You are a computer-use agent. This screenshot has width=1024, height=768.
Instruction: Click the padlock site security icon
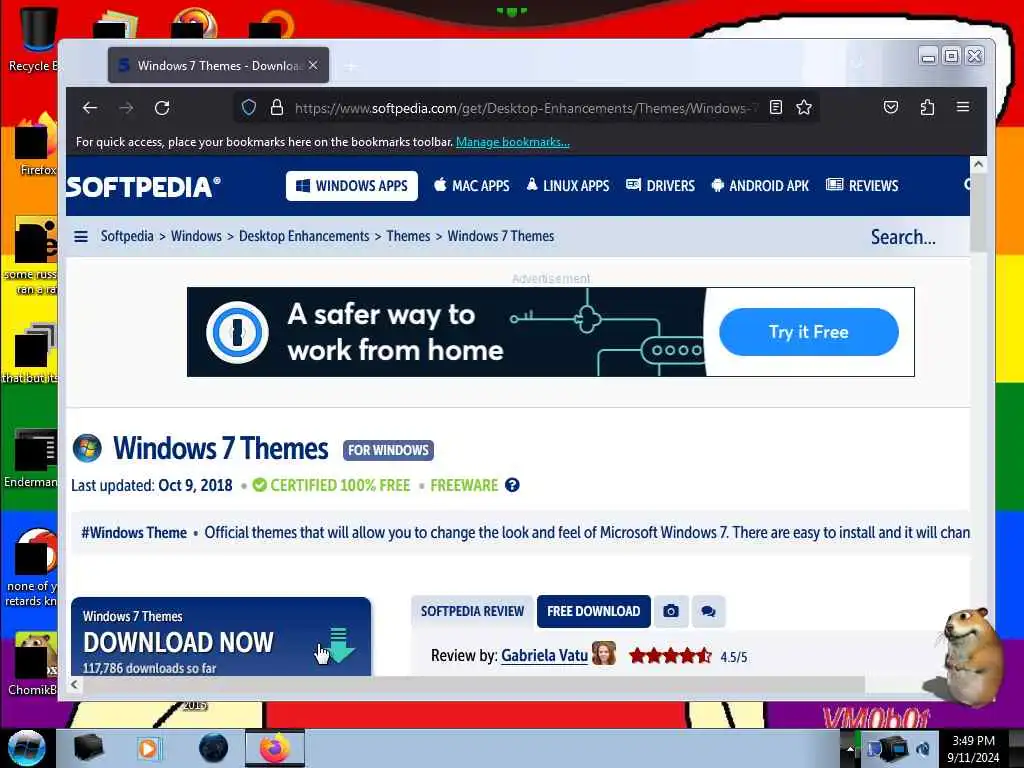point(277,108)
